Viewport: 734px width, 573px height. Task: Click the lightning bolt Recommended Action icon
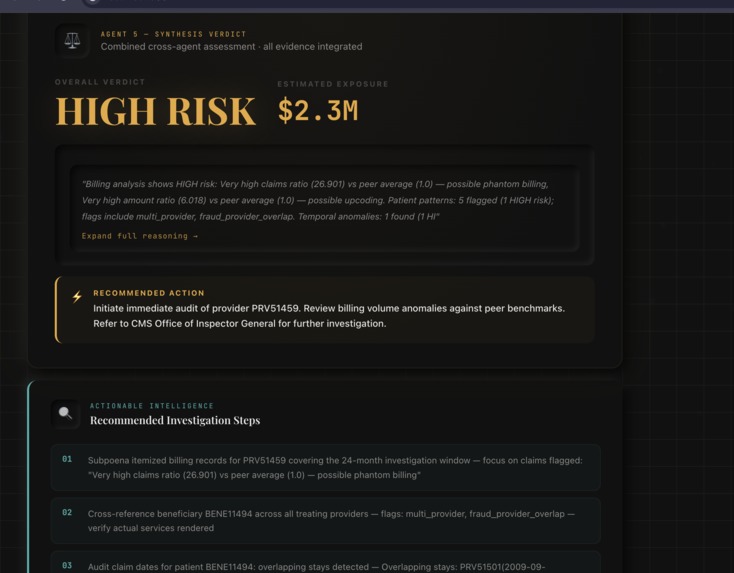click(x=77, y=297)
